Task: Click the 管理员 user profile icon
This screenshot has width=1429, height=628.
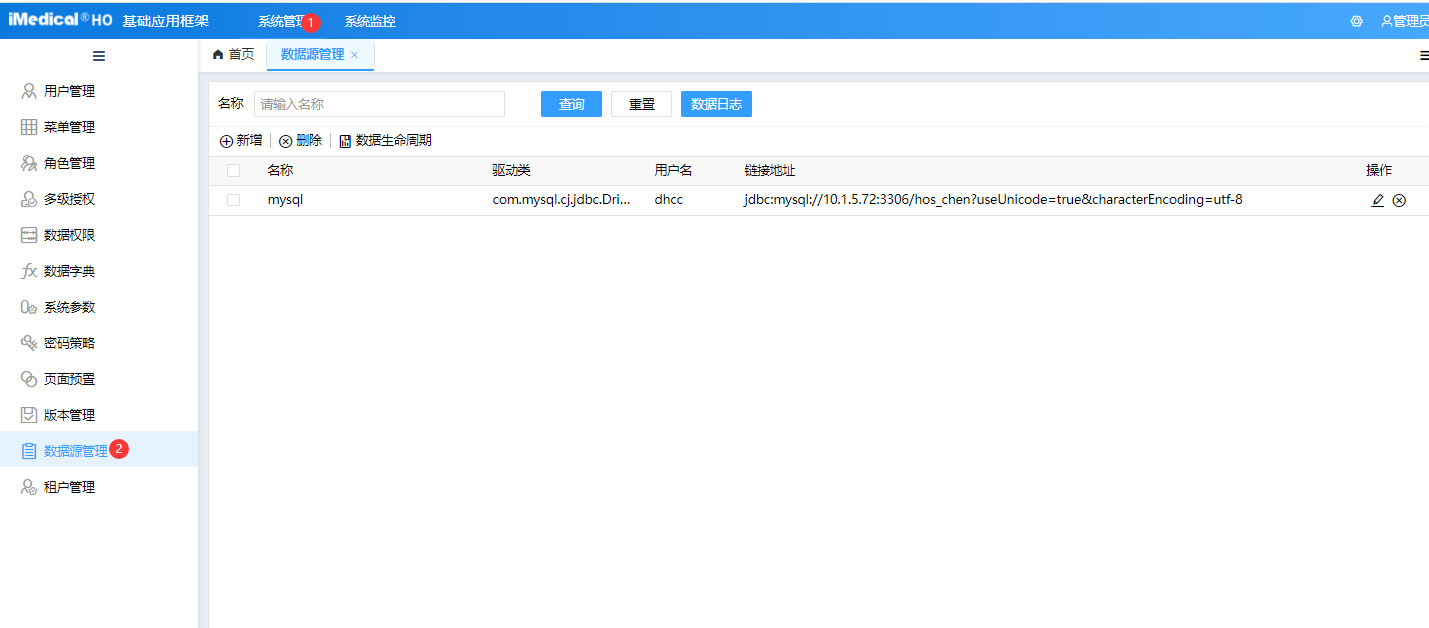Action: tap(1385, 19)
